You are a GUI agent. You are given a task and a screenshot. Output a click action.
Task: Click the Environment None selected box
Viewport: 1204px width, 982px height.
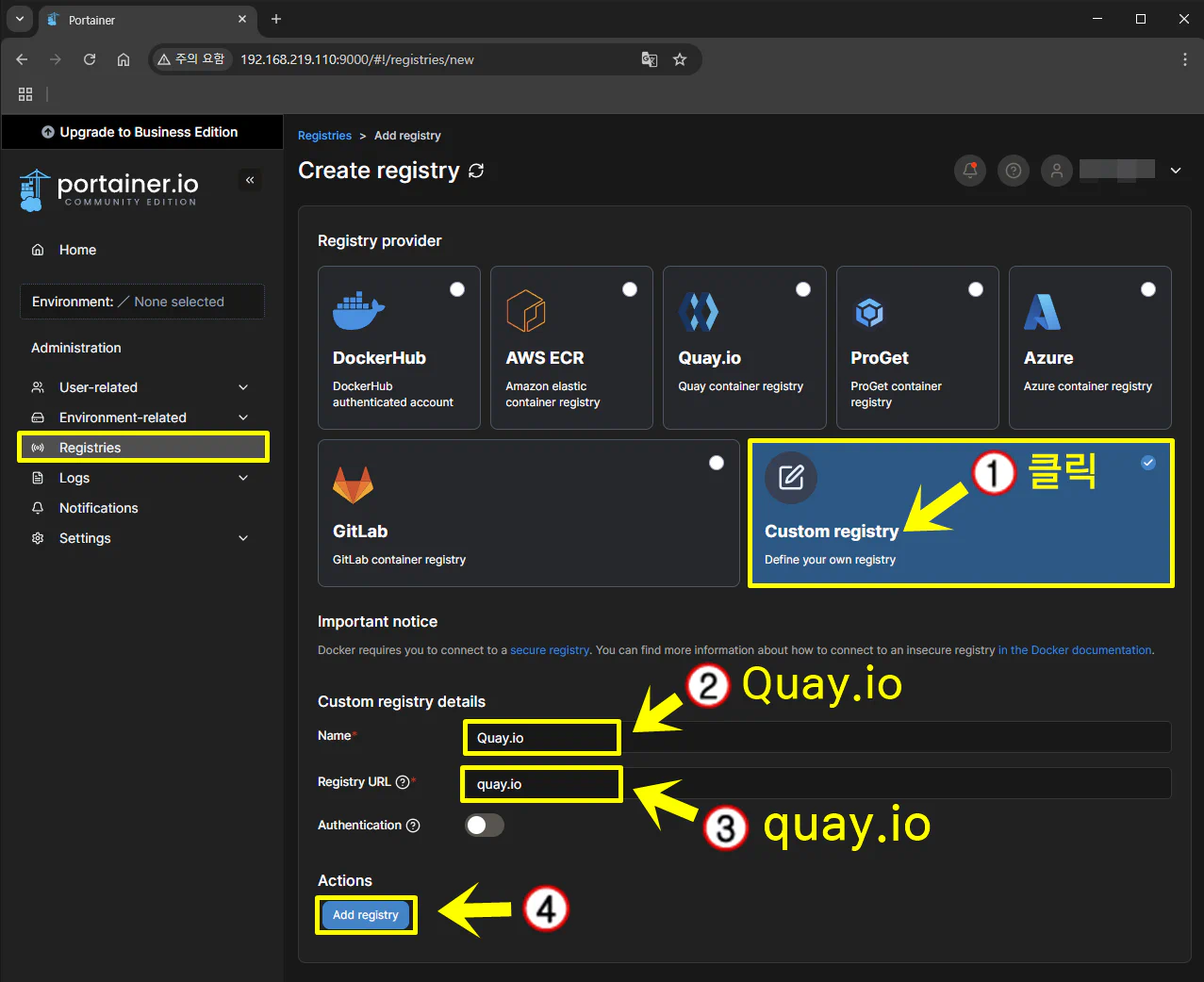tap(142, 302)
